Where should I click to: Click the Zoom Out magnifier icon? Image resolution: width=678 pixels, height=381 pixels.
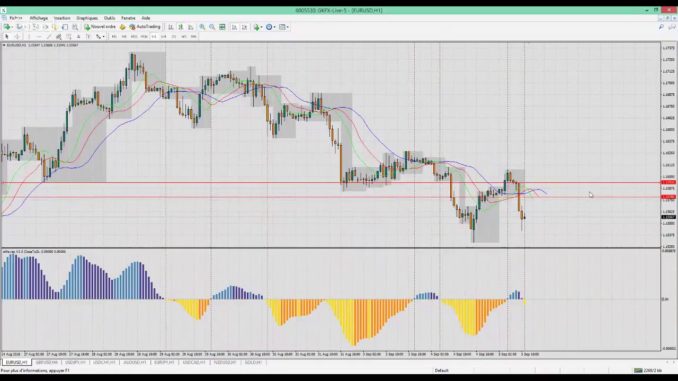coord(212,27)
